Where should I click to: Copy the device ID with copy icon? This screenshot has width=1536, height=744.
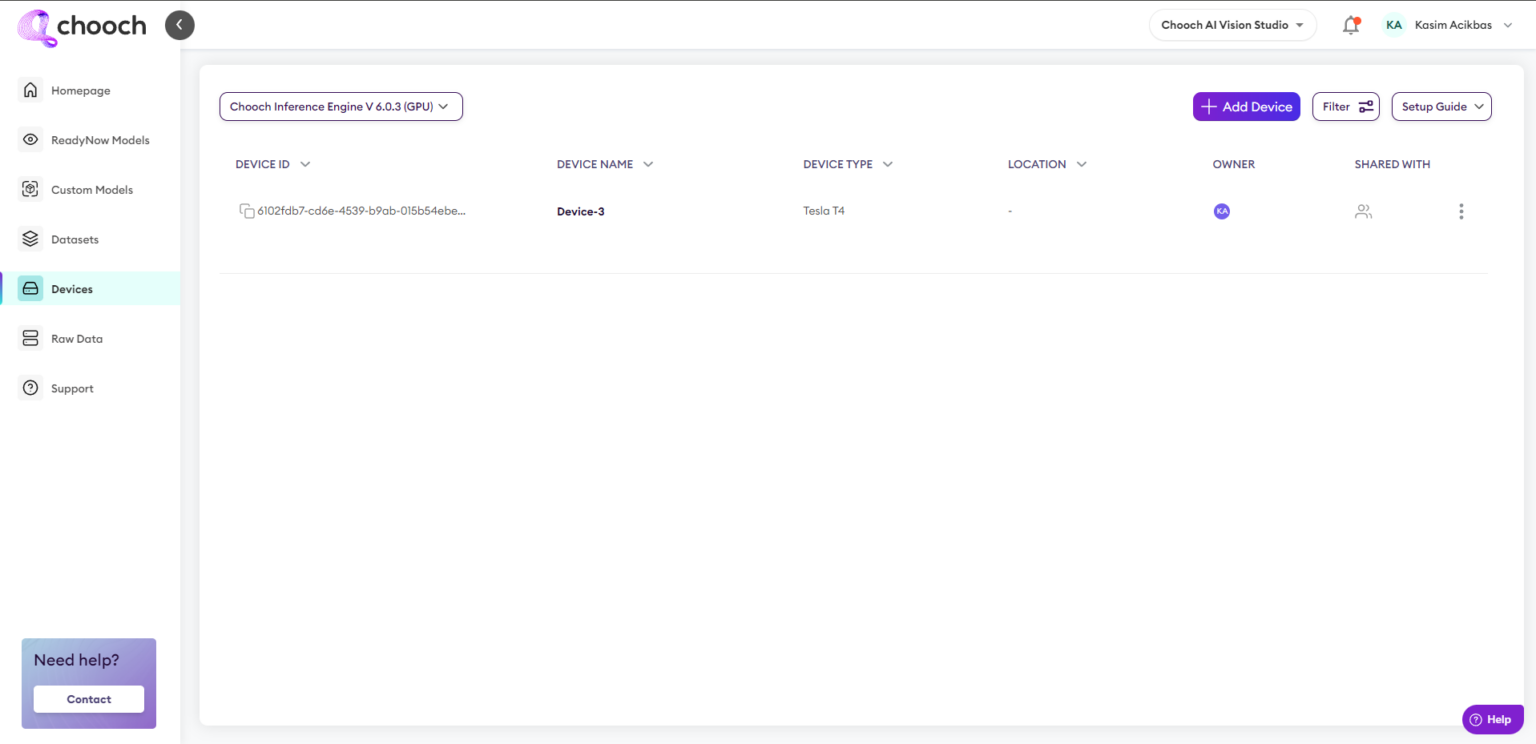pos(246,211)
